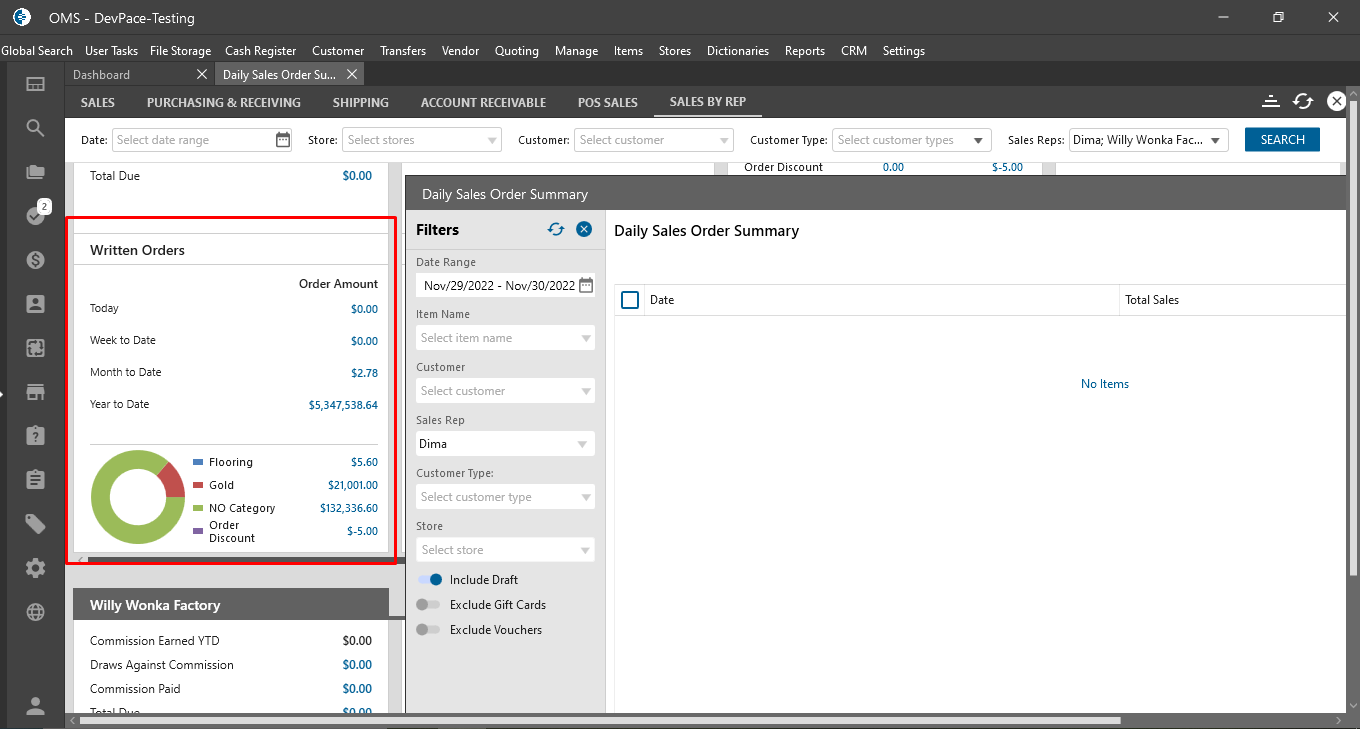Click the user tasks icon with badge 2

pyautogui.click(x=36, y=215)
